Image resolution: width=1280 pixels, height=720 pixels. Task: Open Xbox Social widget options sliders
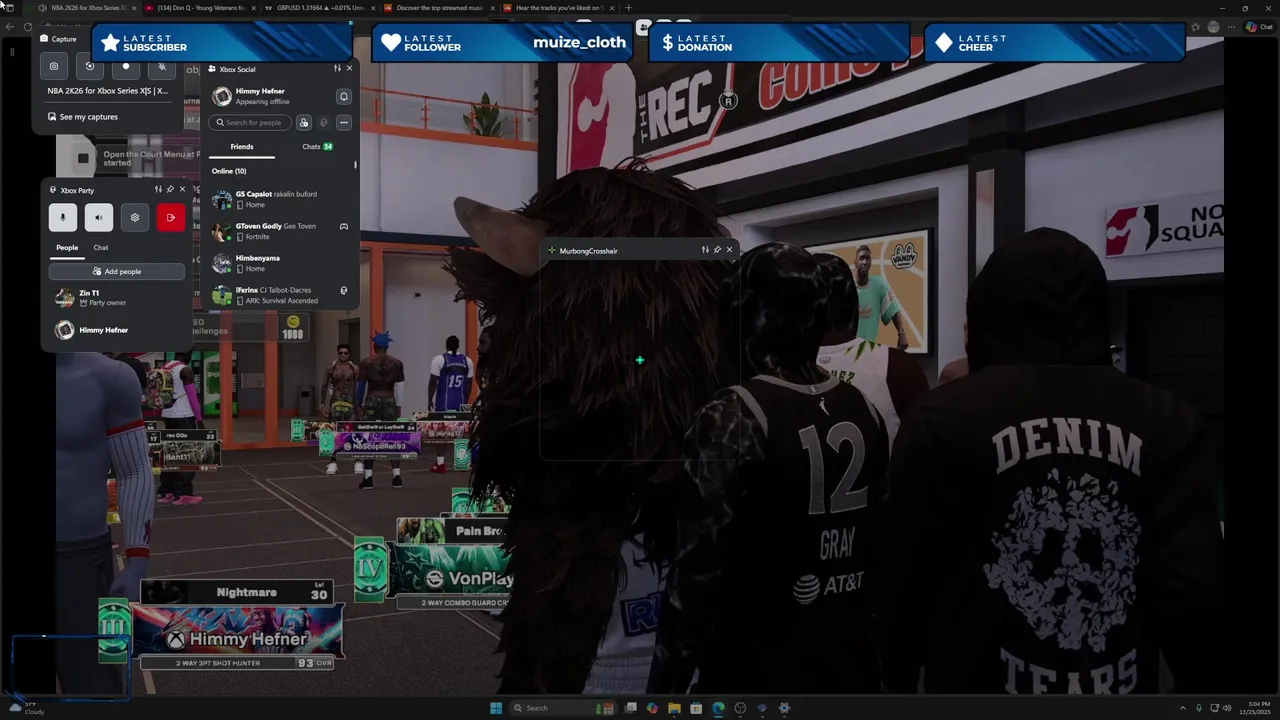(x=337, y=68)
